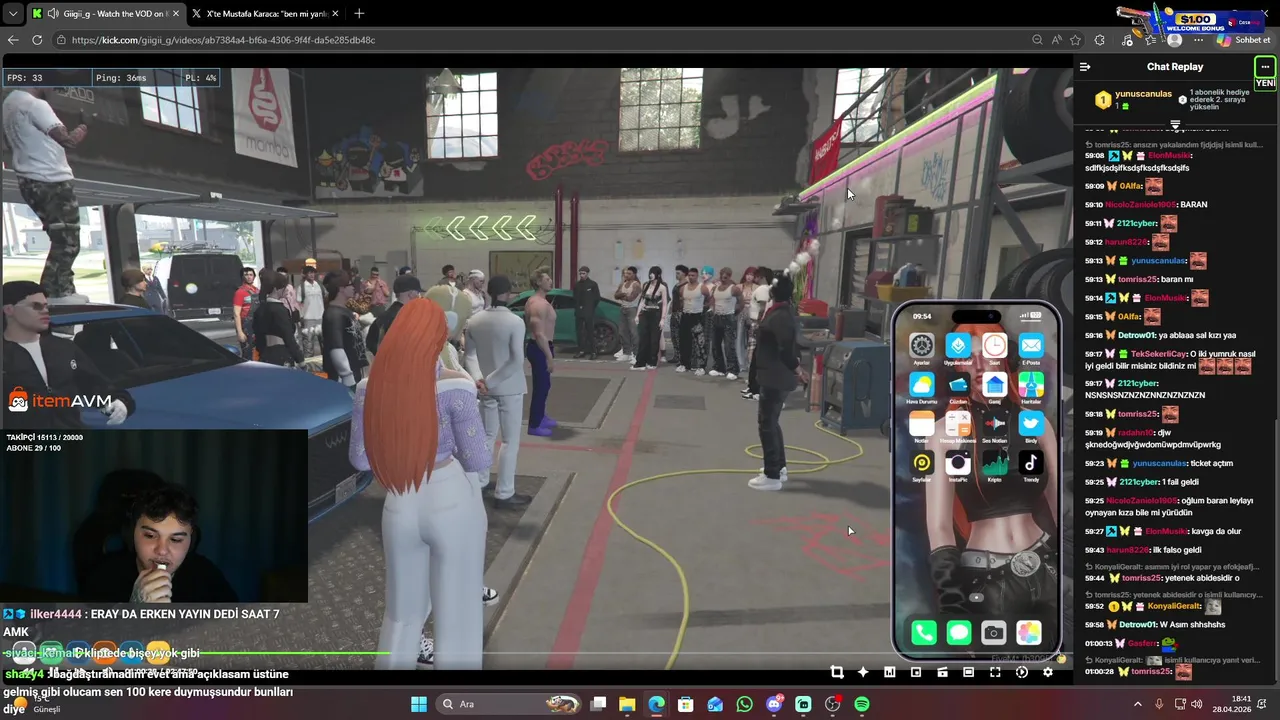Open Notlar notes app on in-game phone
Screen dimensions: 1280x720
922,424
